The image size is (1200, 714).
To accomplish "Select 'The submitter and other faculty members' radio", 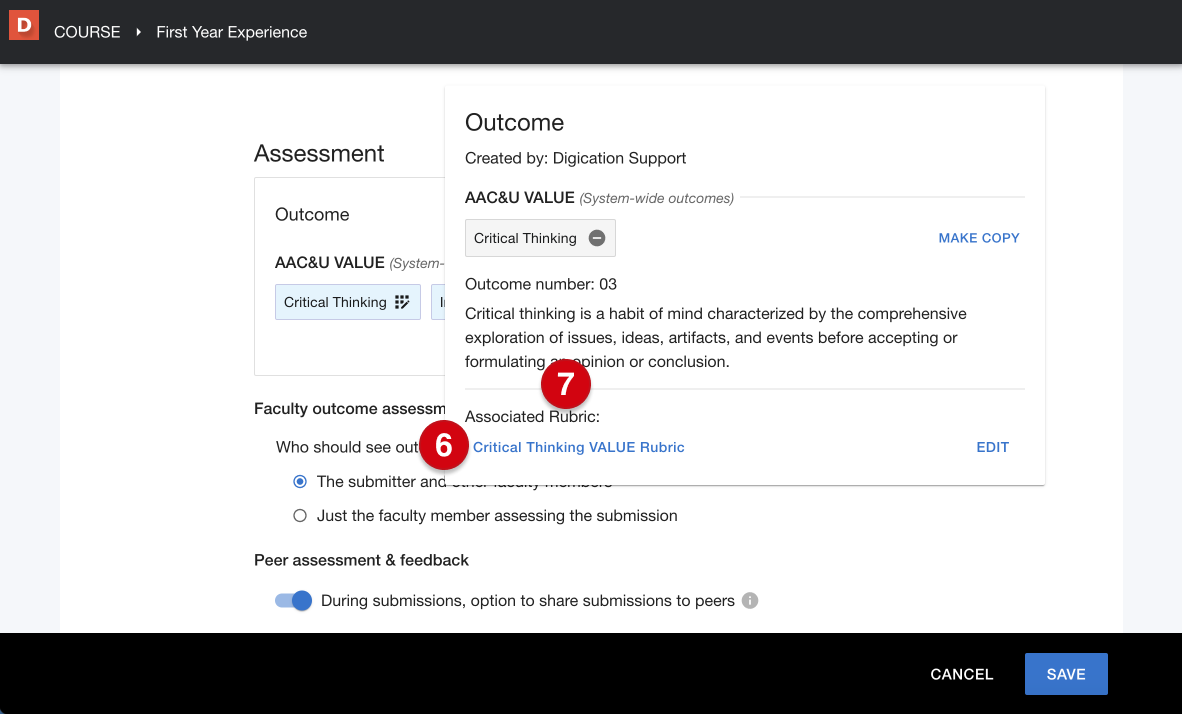I will pyautogui.click(x=300, y=481).
